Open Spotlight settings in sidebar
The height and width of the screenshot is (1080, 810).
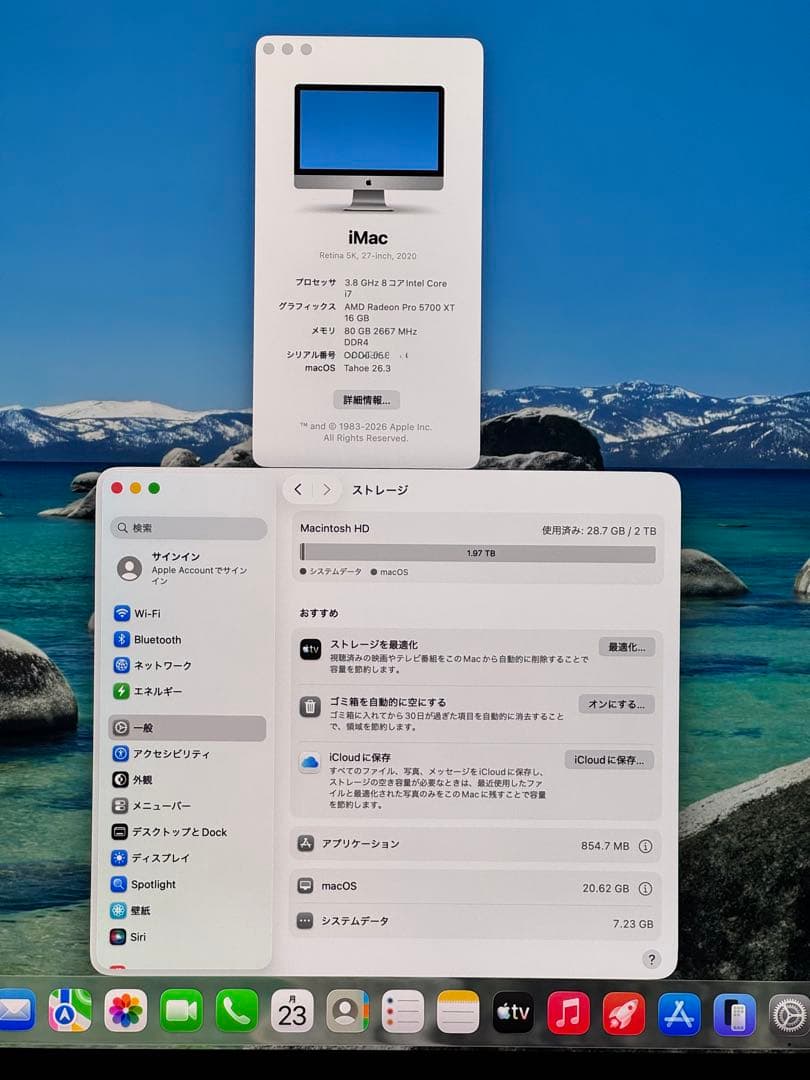click(x=144, y=884)
